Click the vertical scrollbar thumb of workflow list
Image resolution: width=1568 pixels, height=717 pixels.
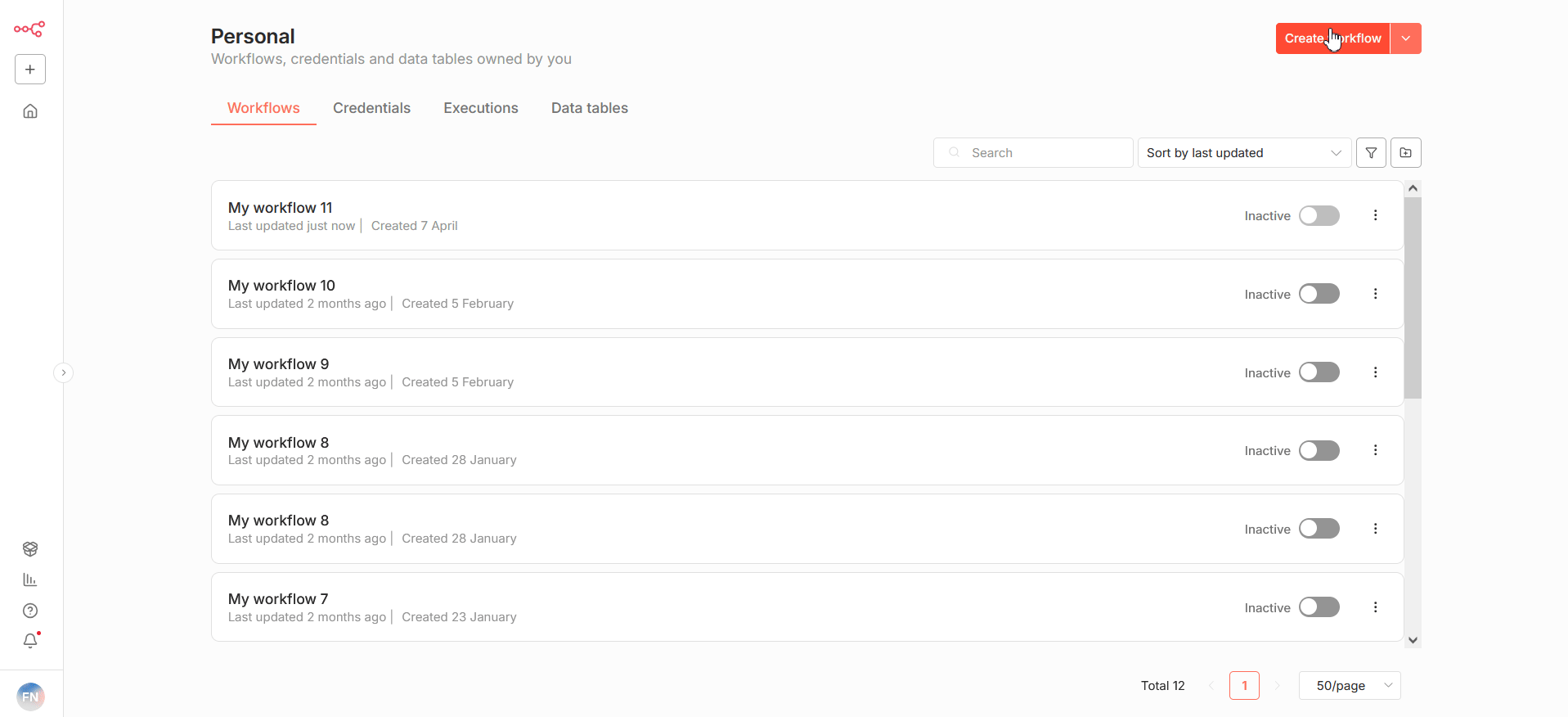coord(1413,298)
